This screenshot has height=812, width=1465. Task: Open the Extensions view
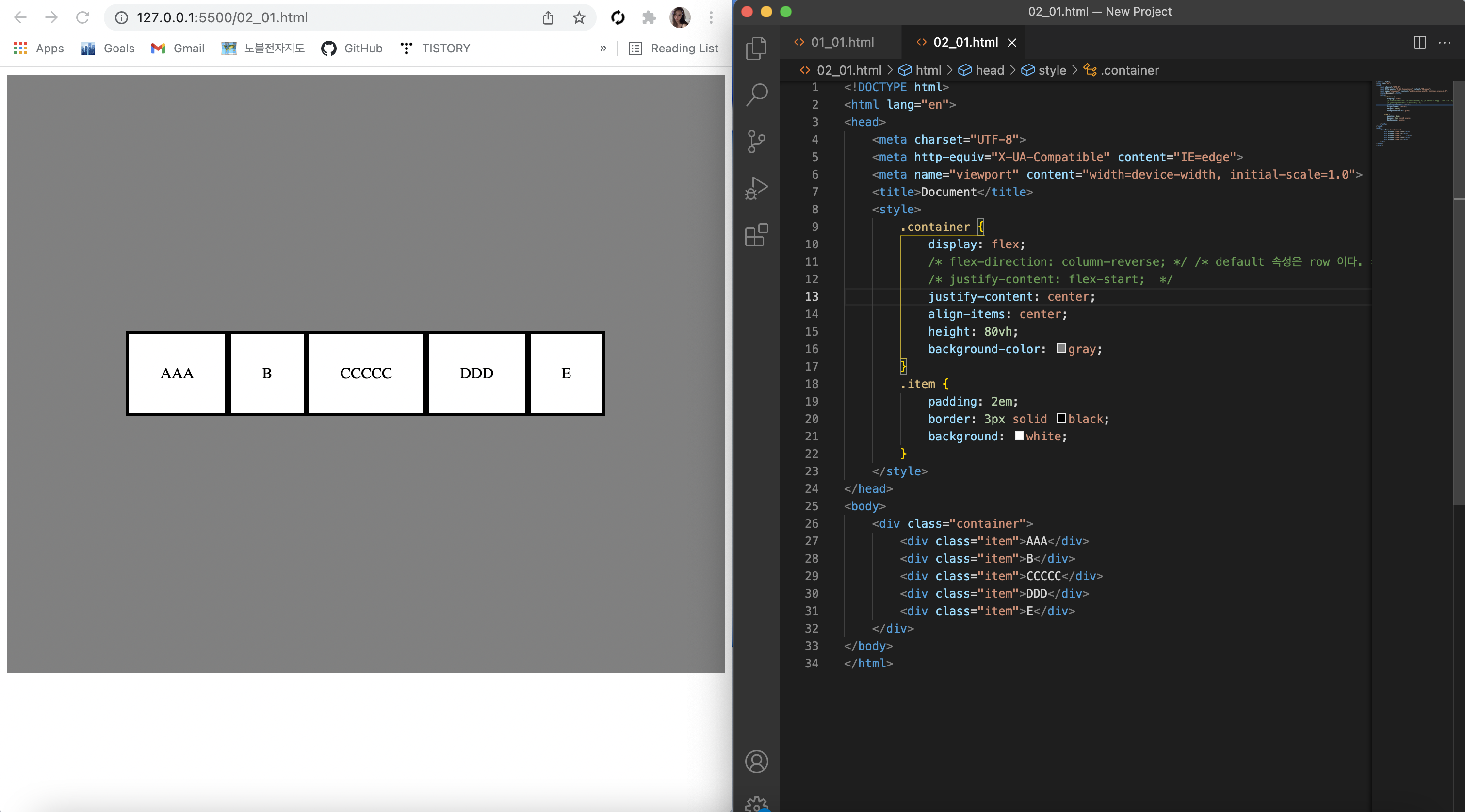[x=756, y=234]
